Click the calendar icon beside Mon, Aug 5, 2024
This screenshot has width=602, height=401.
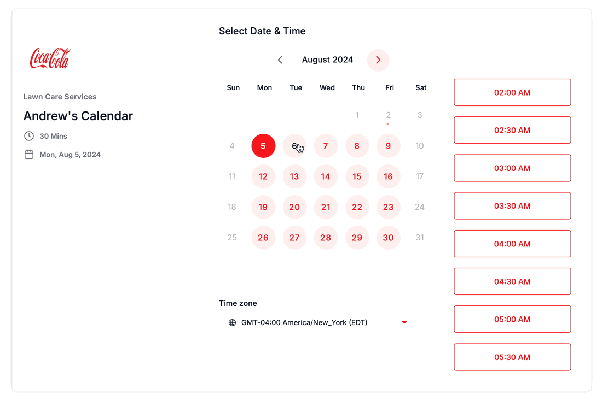tap(29, 154)
